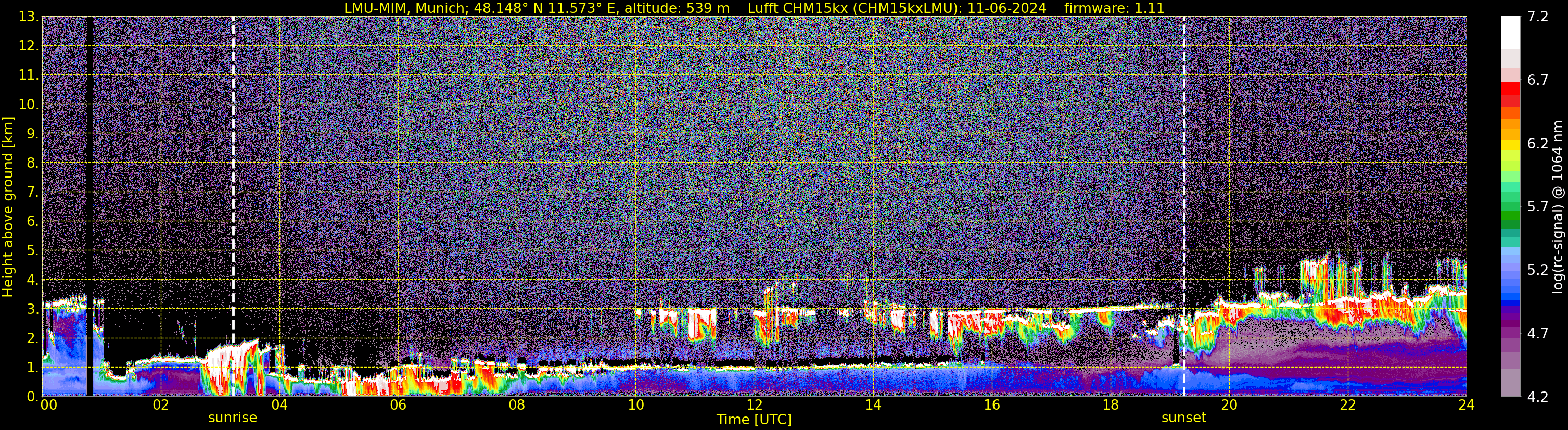Click the colorbar label 'log(rc-signal) @ 1064 nm'
The width and height of the screenshot is (1568, 430).
point(1558,207)
